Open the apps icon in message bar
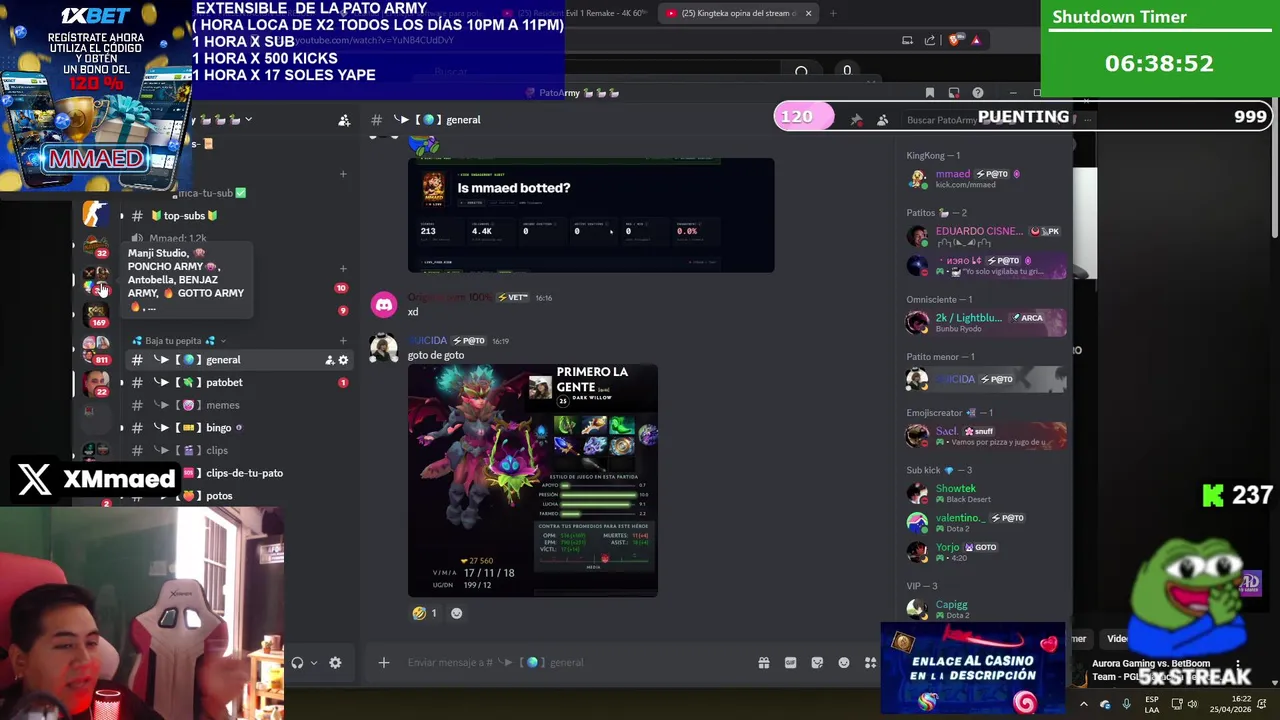Screen dimensions: 1280x720 click(870, 662)
